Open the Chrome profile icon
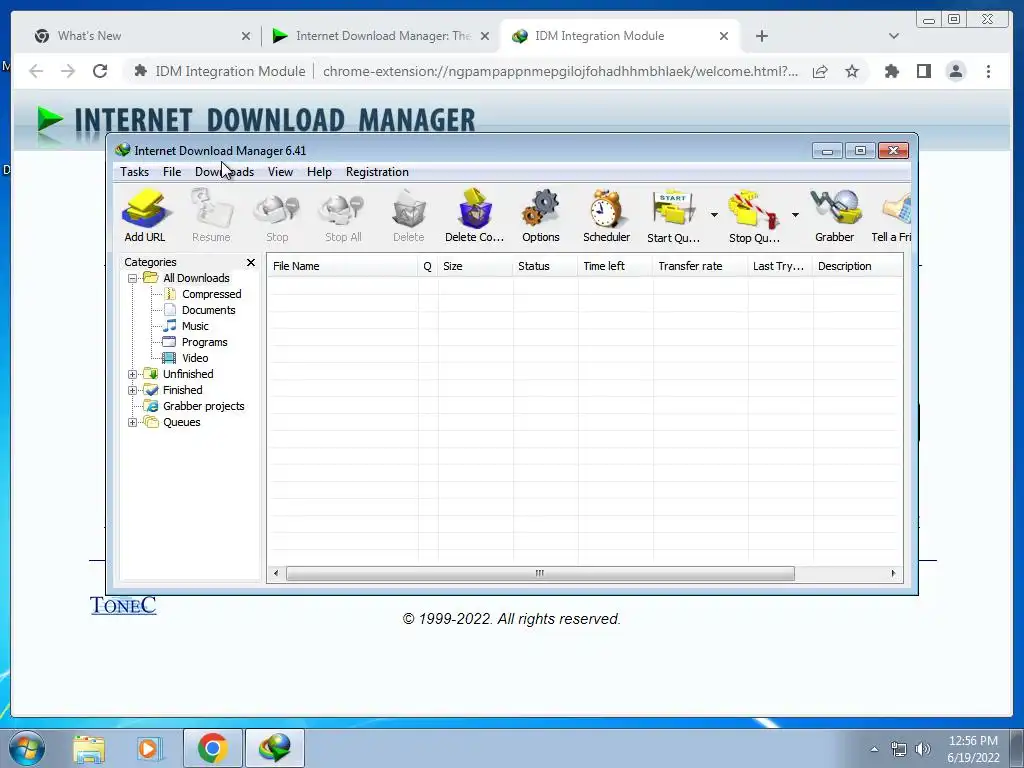Image resolution: width=1024 pixels, height=768 pixels. (955, 71)
